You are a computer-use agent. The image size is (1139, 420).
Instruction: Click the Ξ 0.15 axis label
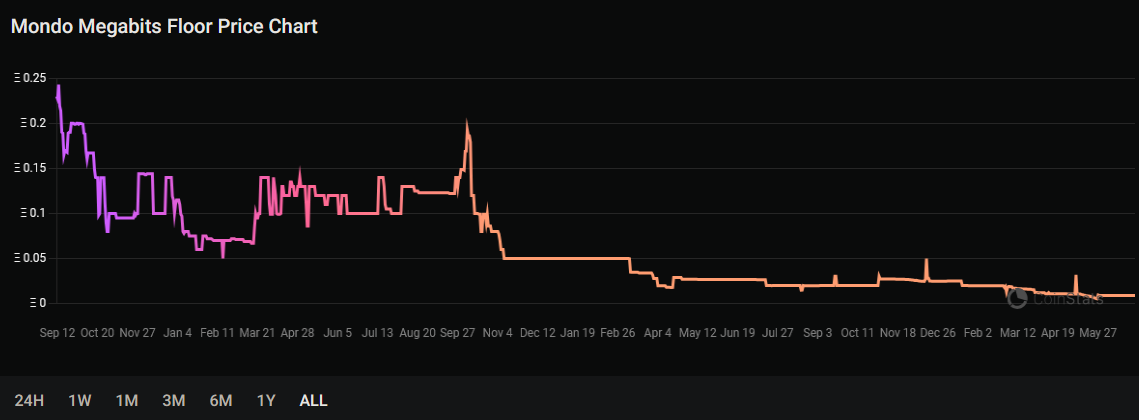click(x=30, y=169)
